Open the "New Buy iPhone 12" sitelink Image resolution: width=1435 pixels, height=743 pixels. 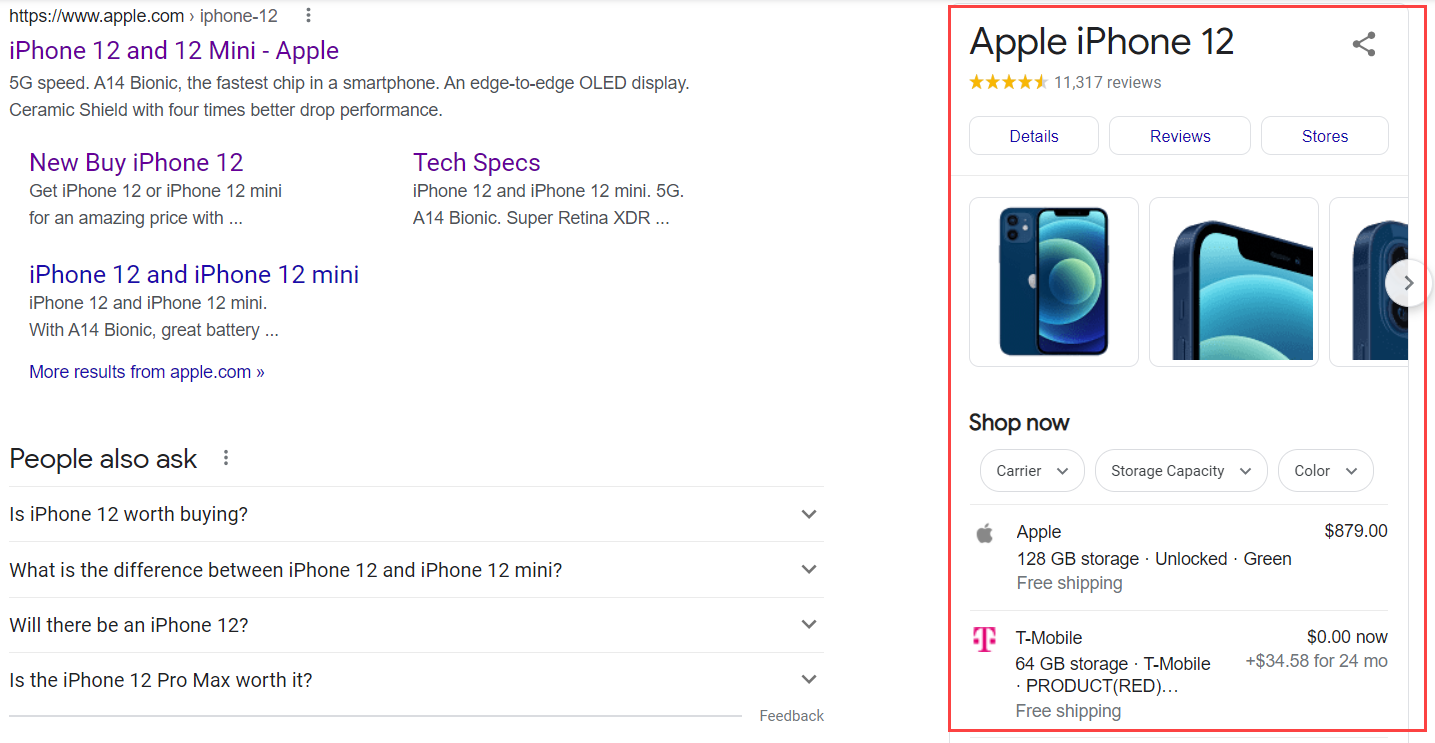pyautogui.click(x=136, y=162)
